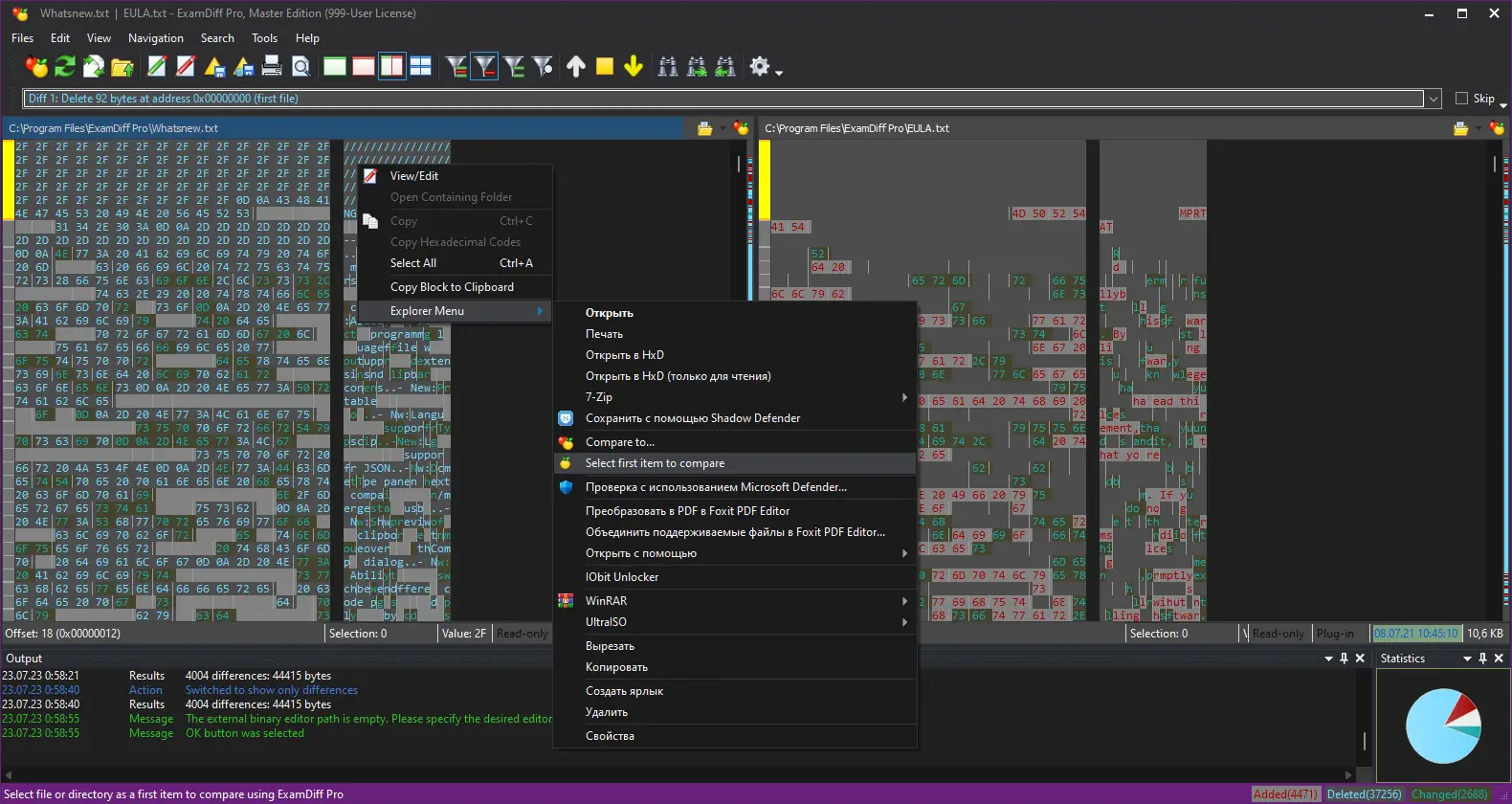Click the Added(4471) color indicator
This screenshot has width=1512, height=804.
pos(1285,794)
